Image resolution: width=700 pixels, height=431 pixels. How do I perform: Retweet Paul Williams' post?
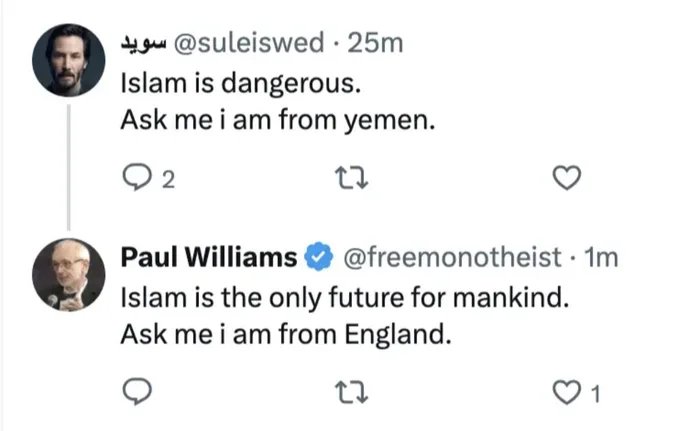[x=351, y=394]
